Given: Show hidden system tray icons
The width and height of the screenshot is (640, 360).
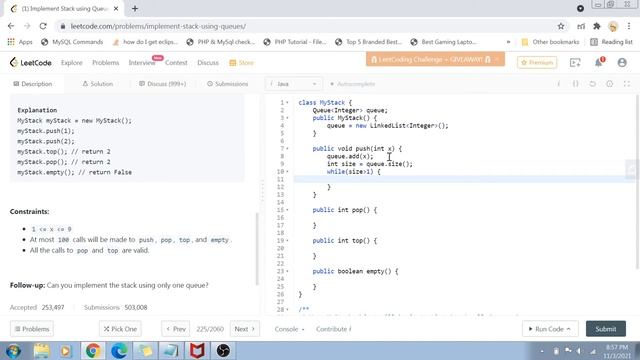Looking at the screenshot, I should [542, 351].
